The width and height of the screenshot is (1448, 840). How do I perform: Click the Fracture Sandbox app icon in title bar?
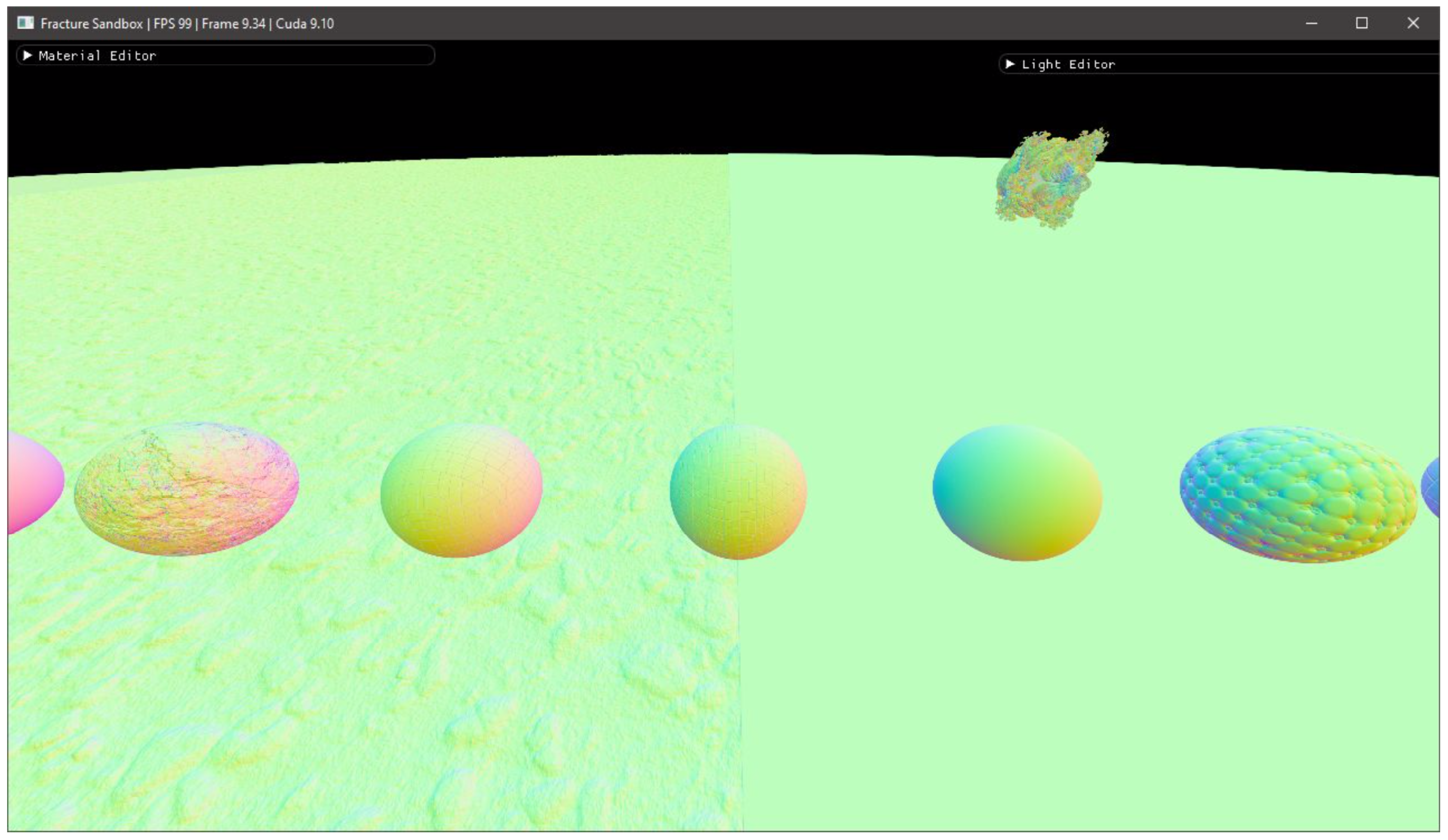(x=25, y=23)
